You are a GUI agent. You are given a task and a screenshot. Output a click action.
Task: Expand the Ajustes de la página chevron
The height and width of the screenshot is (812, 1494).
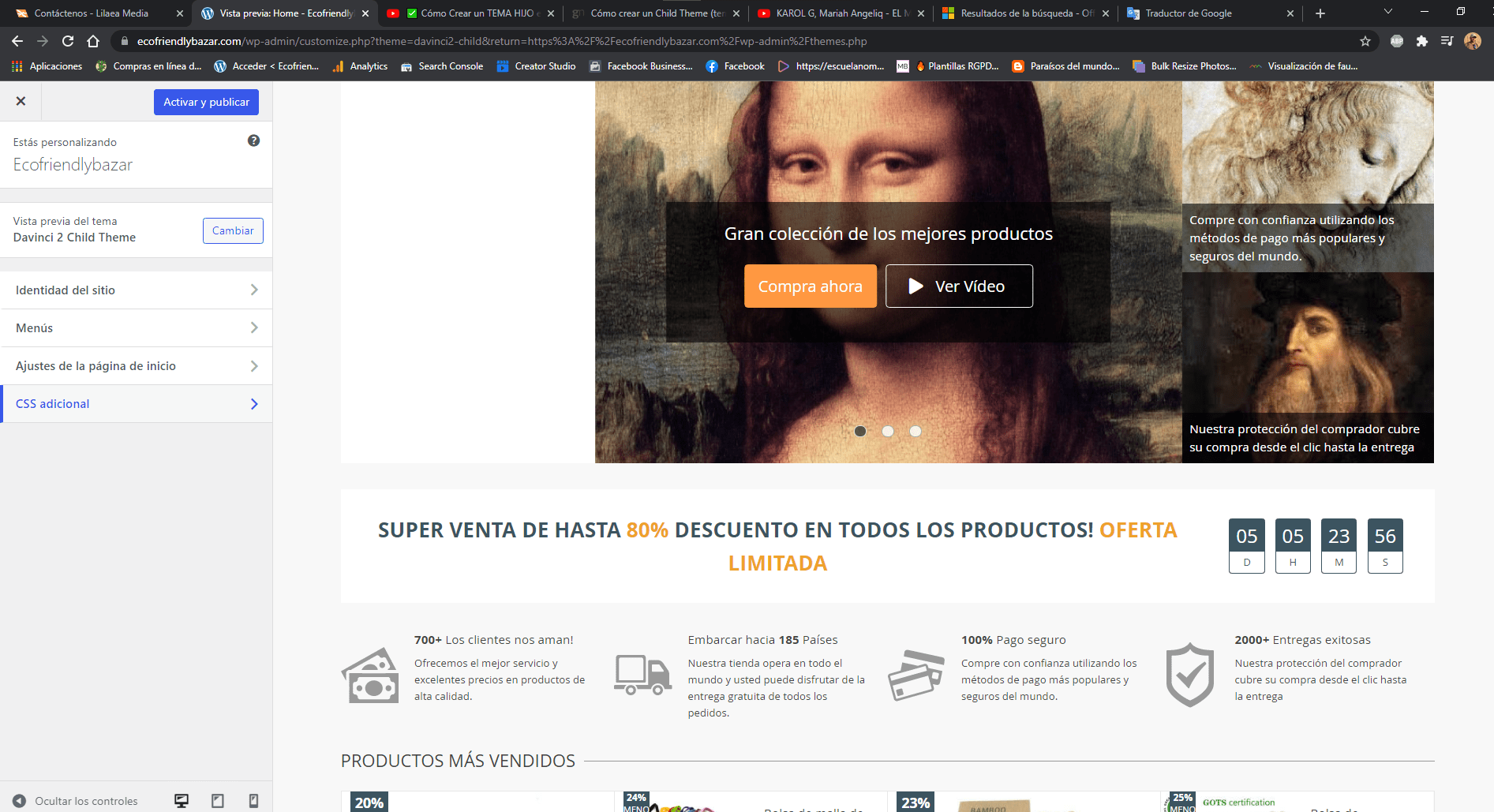tap(254, 365)
